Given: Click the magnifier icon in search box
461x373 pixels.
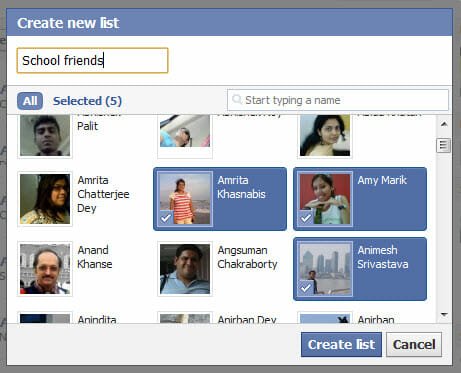Looking at the screenshot, I should (x=237, y=99).
